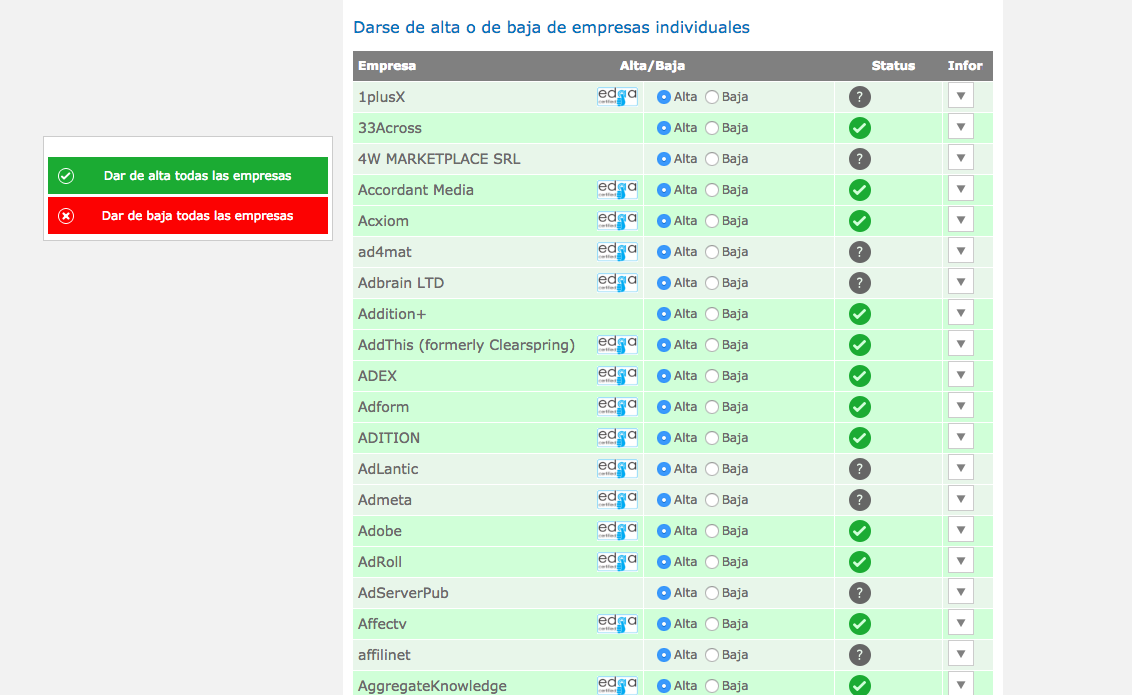Click the question-mark status icon for ad4mat

click(859, 252)
